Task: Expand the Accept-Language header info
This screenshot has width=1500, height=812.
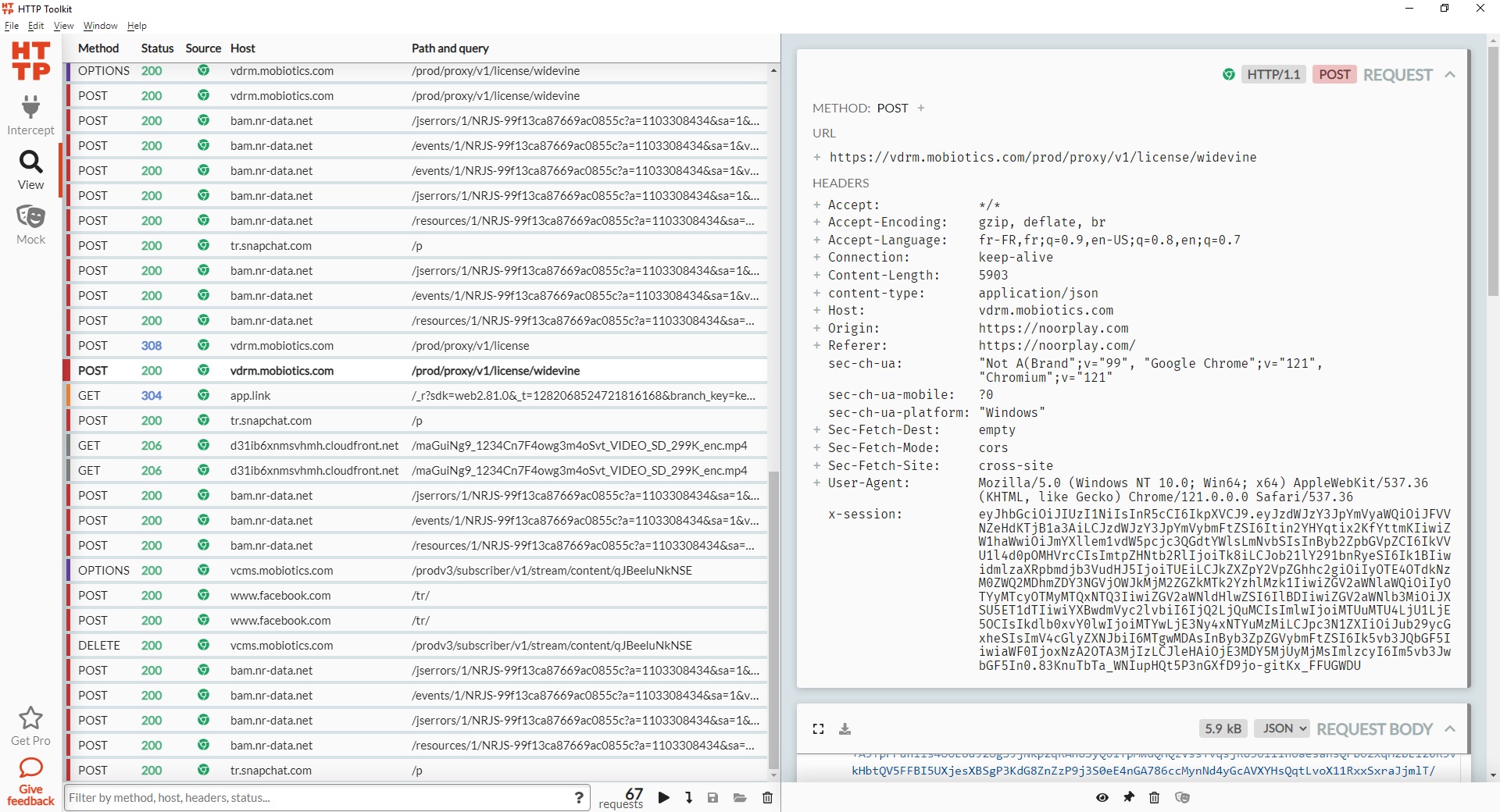Action: [x=817, y=240]
